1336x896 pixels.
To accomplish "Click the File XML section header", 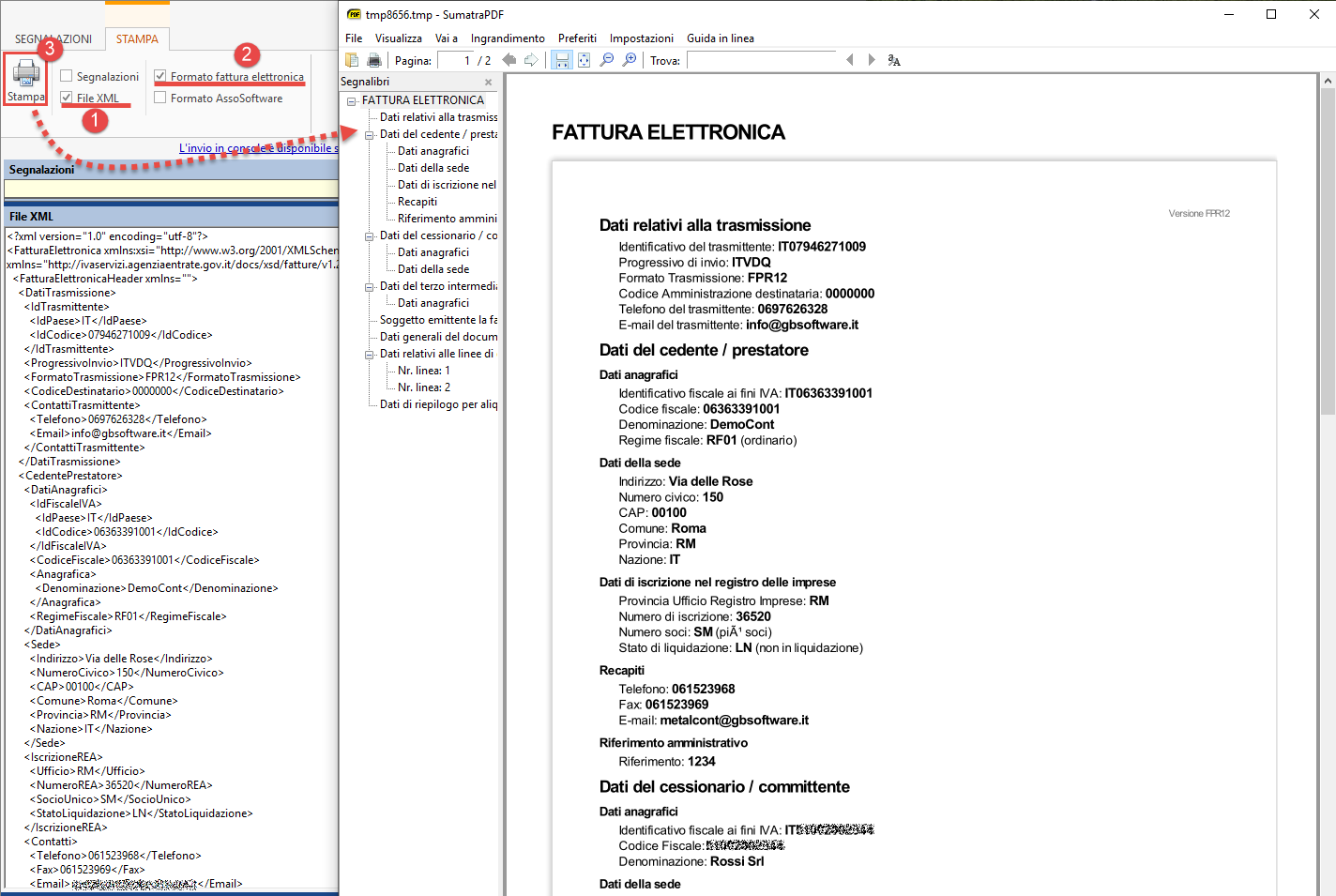I will point(171,217).
